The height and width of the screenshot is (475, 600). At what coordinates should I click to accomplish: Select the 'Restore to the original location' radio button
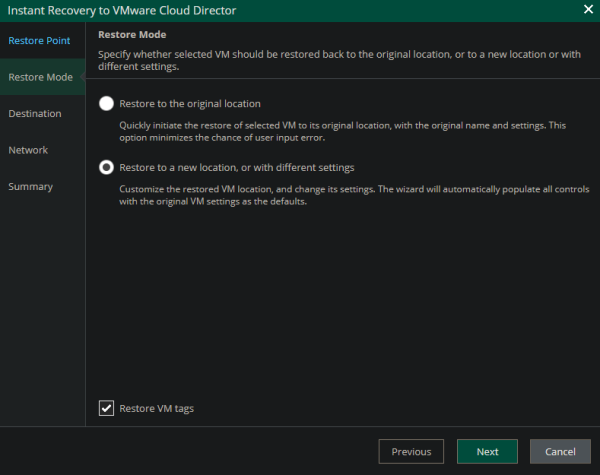click(107, 104)
